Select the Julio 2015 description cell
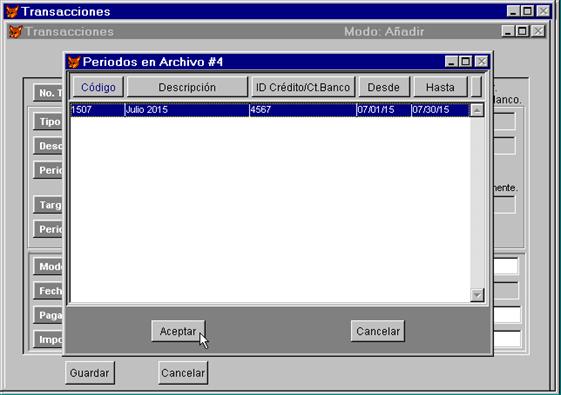The height and width of the screenshot is (395, 561). (187, 109)
